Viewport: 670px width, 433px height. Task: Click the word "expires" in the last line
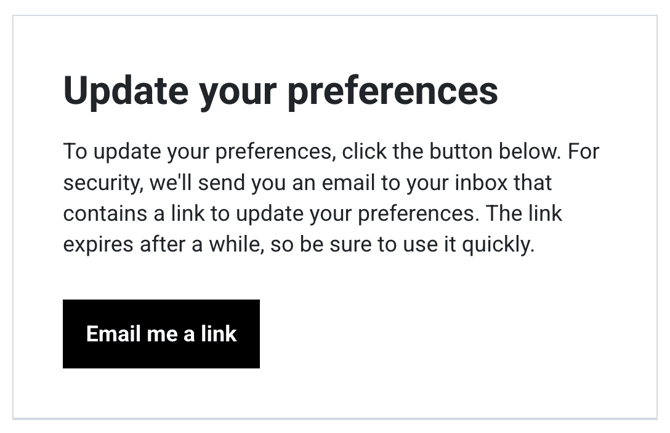pos(98,246)
